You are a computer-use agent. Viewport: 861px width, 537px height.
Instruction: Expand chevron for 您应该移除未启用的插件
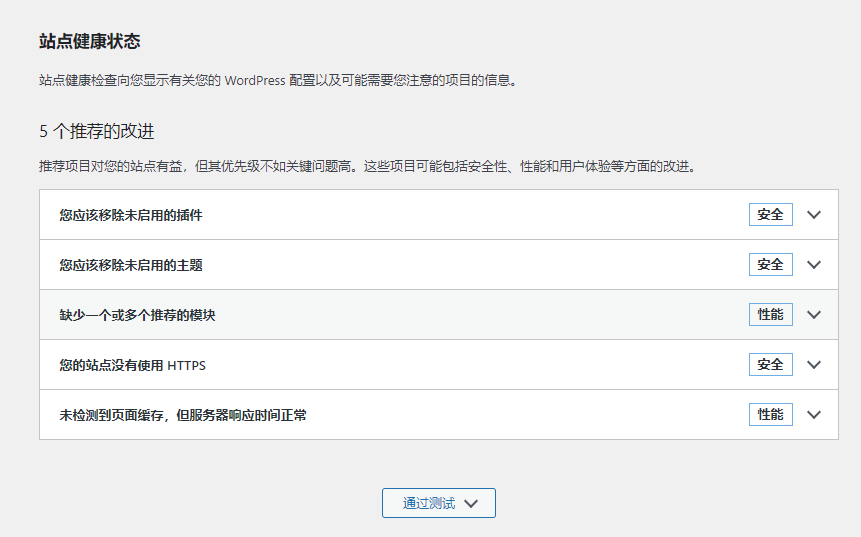[813, 215]
